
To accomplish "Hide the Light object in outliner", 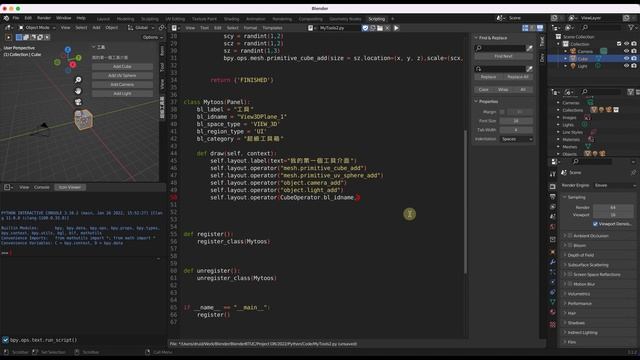I will click(x=627, y=66).
